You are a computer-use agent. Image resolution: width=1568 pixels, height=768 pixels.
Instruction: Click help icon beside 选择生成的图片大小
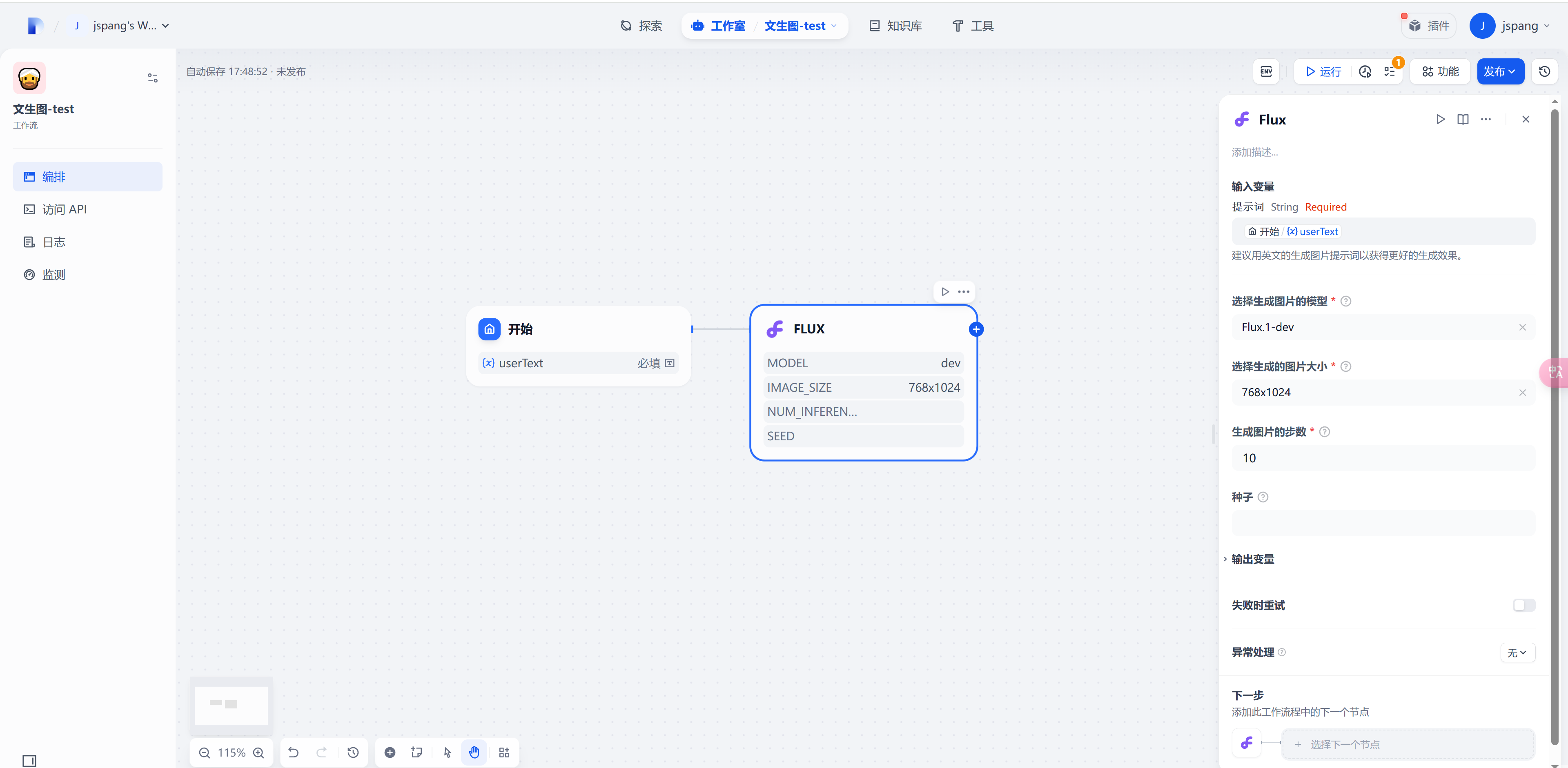[1346, 367]
